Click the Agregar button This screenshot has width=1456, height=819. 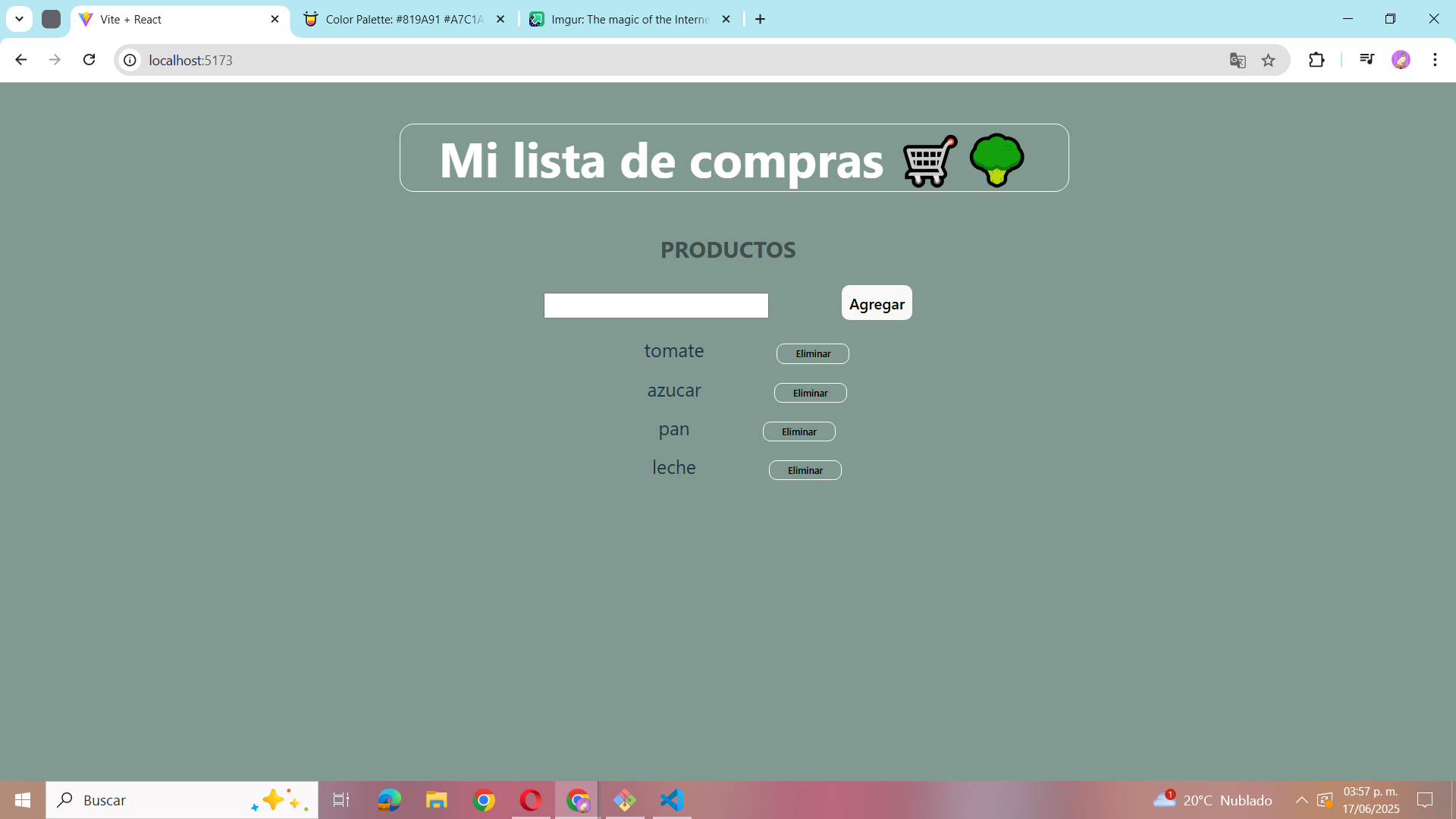coord(877,303)
